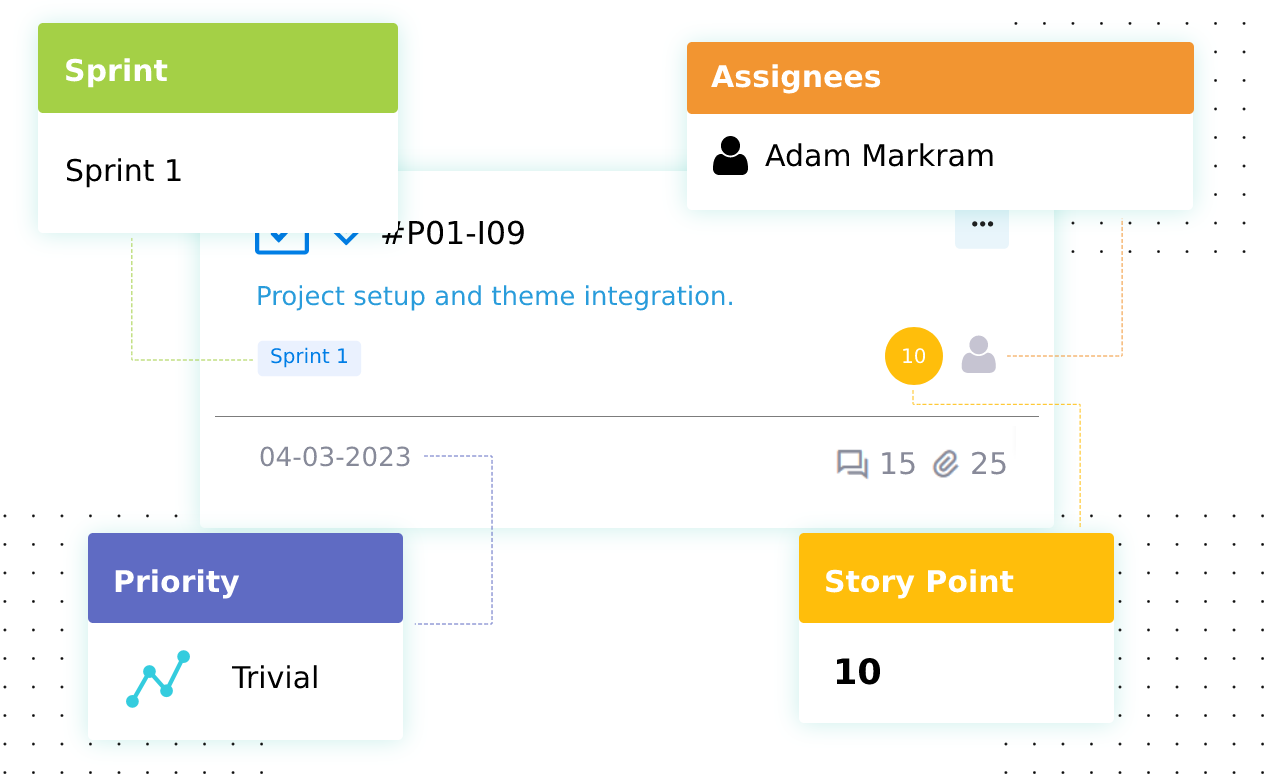
Task: Open the three-dot more options menu
Action: [x=982, y=226]
